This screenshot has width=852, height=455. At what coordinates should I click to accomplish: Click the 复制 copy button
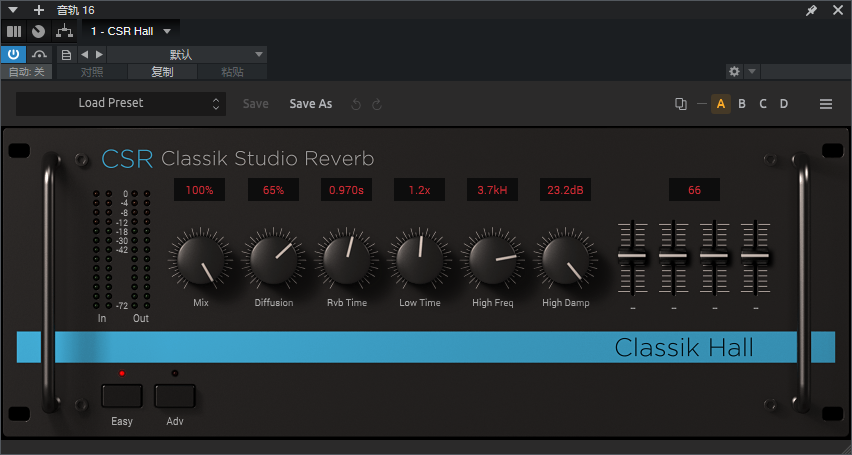162,72
